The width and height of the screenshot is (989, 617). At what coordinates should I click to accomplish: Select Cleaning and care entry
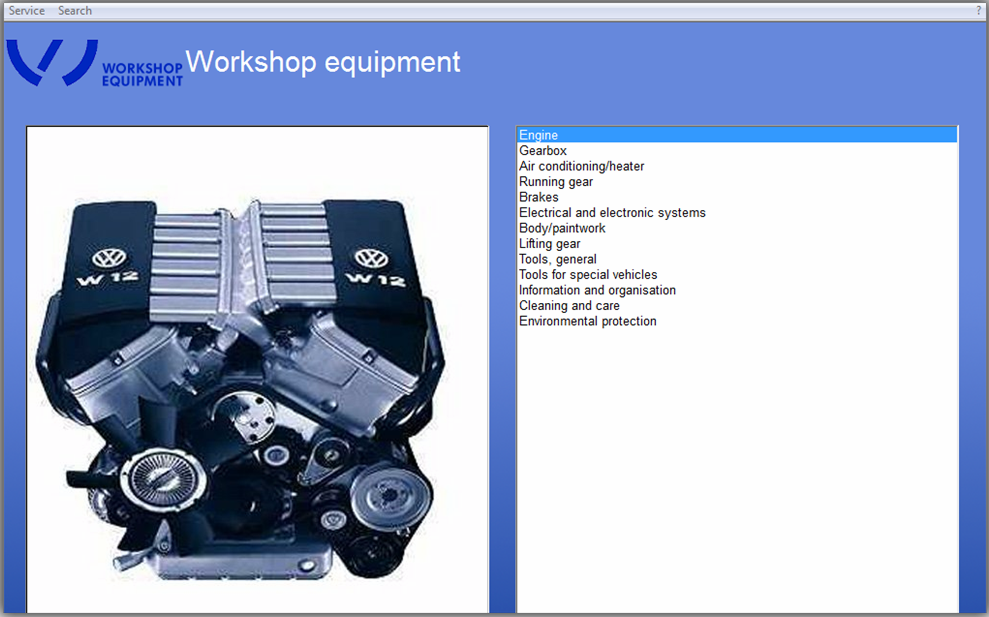[x=737, y=305]
